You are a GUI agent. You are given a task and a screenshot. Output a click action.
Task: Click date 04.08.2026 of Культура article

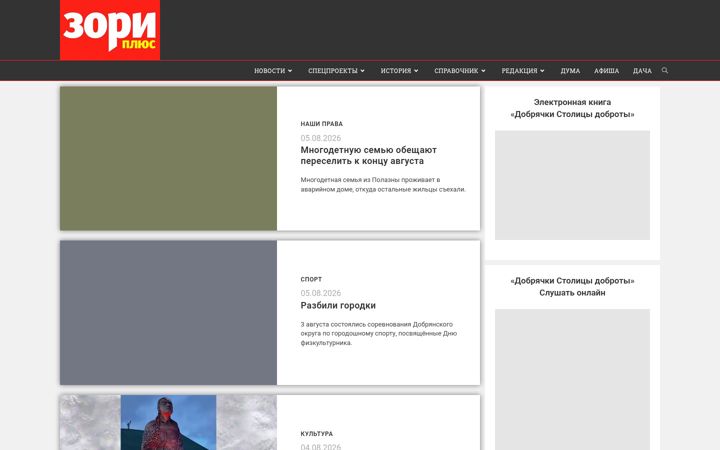pos(321,447)
